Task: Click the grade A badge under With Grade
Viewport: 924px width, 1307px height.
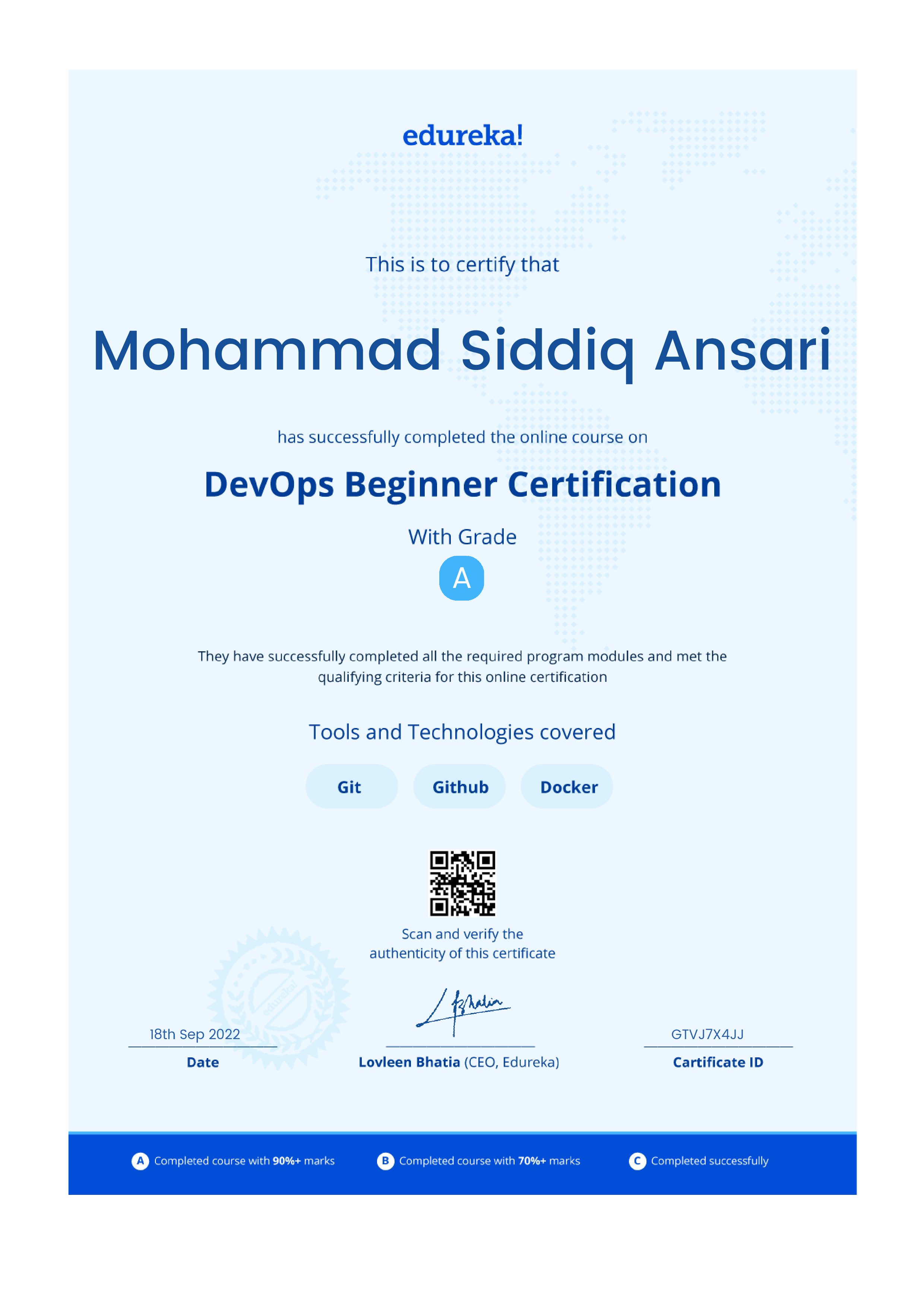Action: point(462,578)
